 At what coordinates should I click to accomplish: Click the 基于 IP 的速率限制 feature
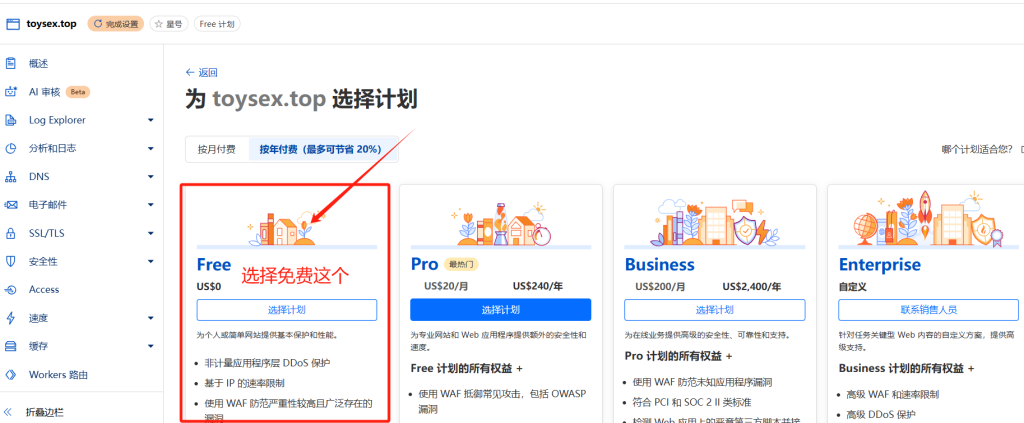(244, 383)
